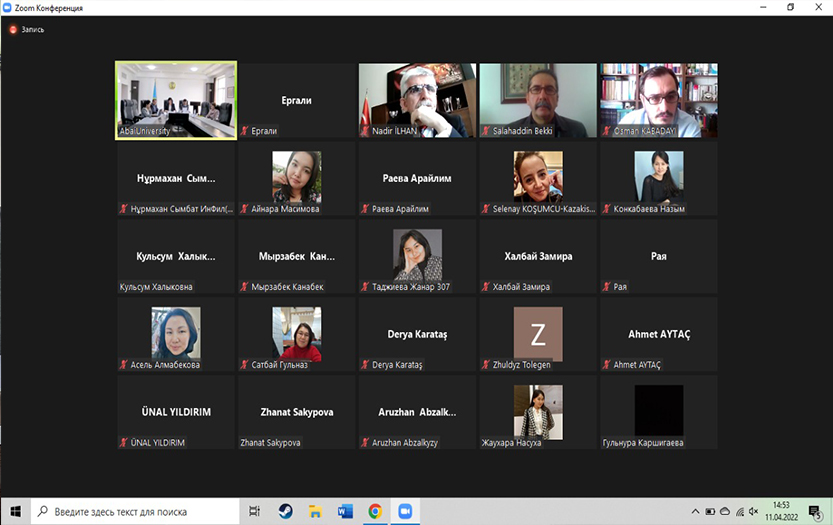Image resolution: width=833 pixels, height=525 pixels.
Task: Open the Windows Start menu
Action: click(15, 511)
